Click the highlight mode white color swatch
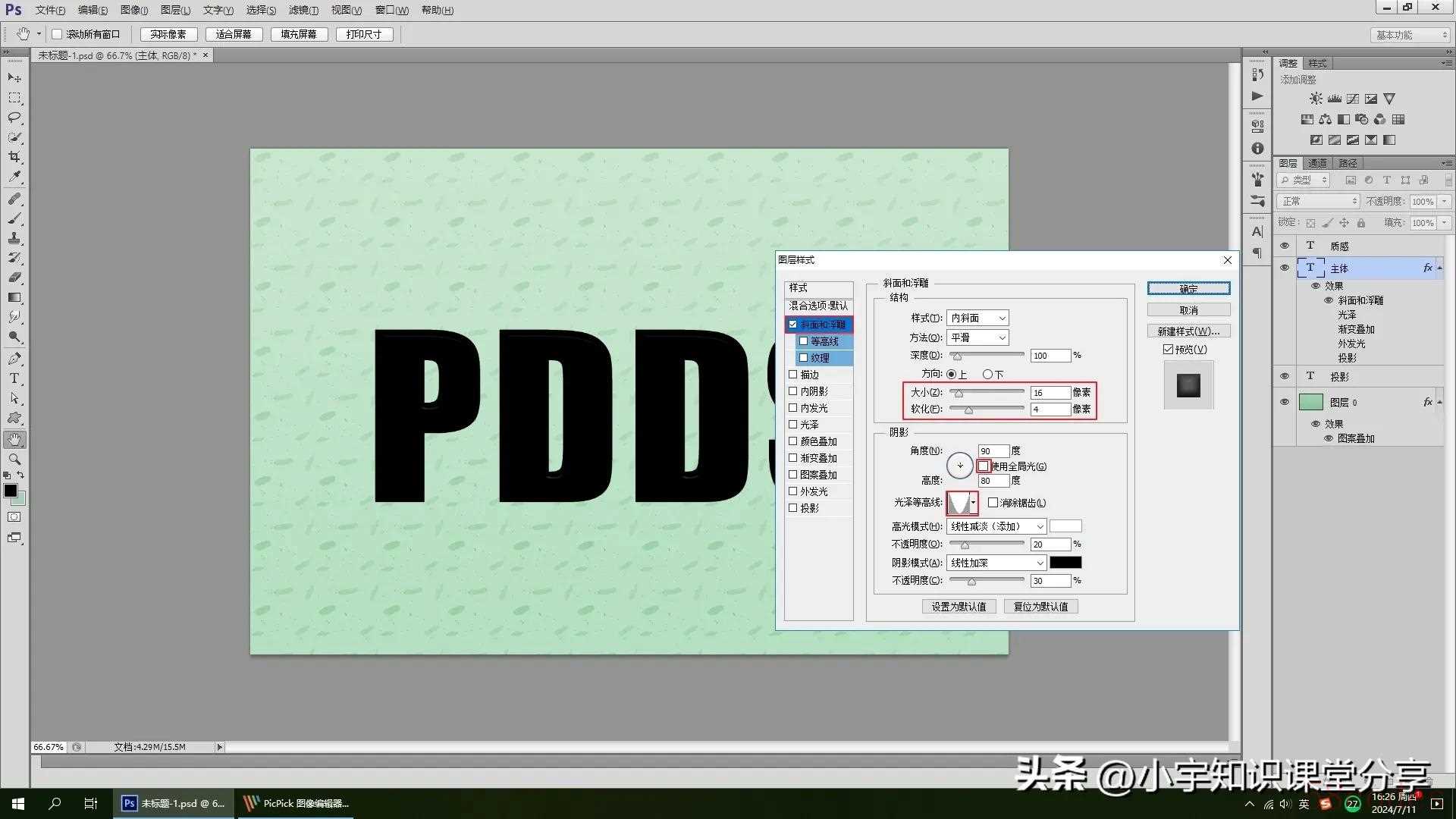The image size is (1456, 819). [x=1065, y=526]
